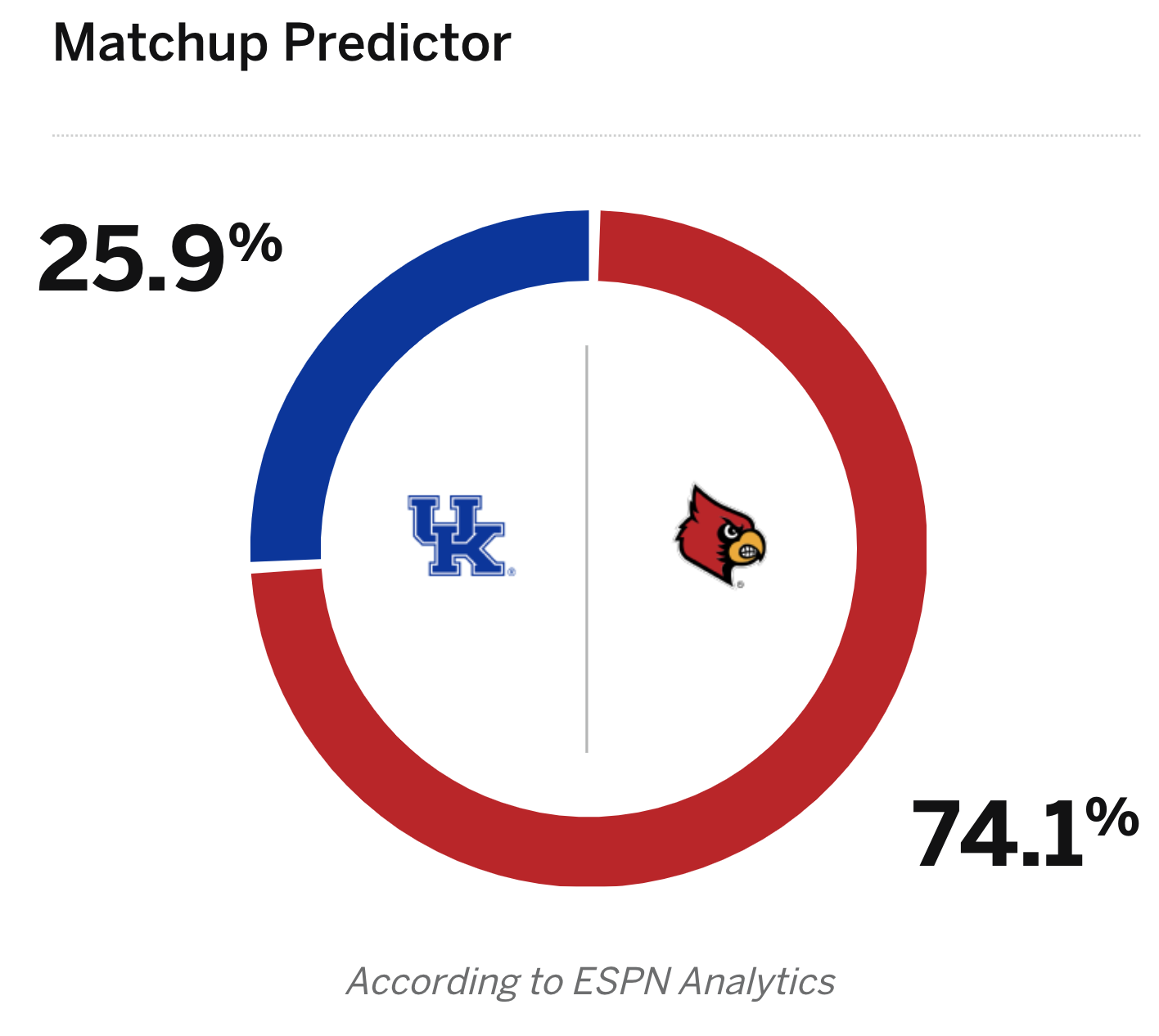This screenshot has height=1036, width=1159.
Task: Click the 25.9 win probability number
Action: (131, 260)
